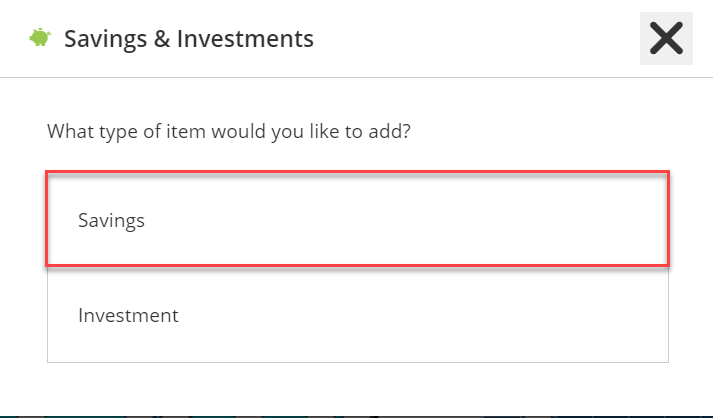Click the 'What type of item' question text
This screenshot has width=713, height=418.
229,132
